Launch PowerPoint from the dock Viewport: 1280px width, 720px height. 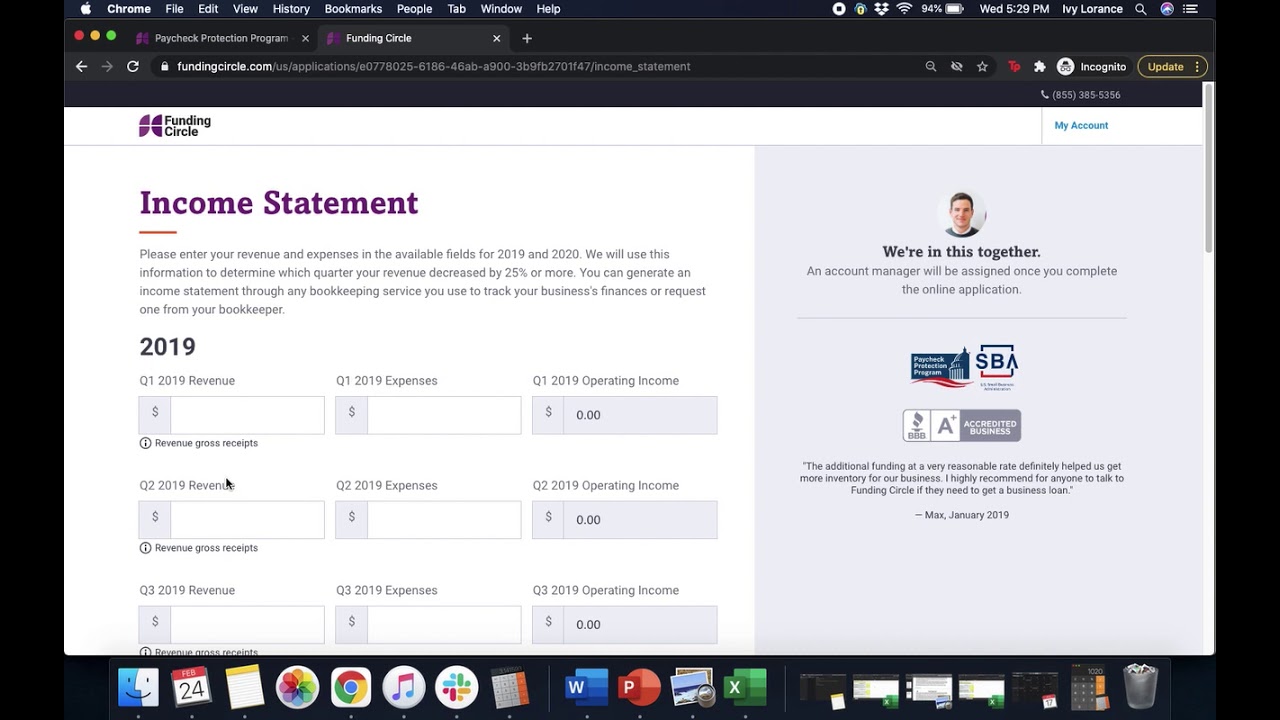tap(639, 688)
